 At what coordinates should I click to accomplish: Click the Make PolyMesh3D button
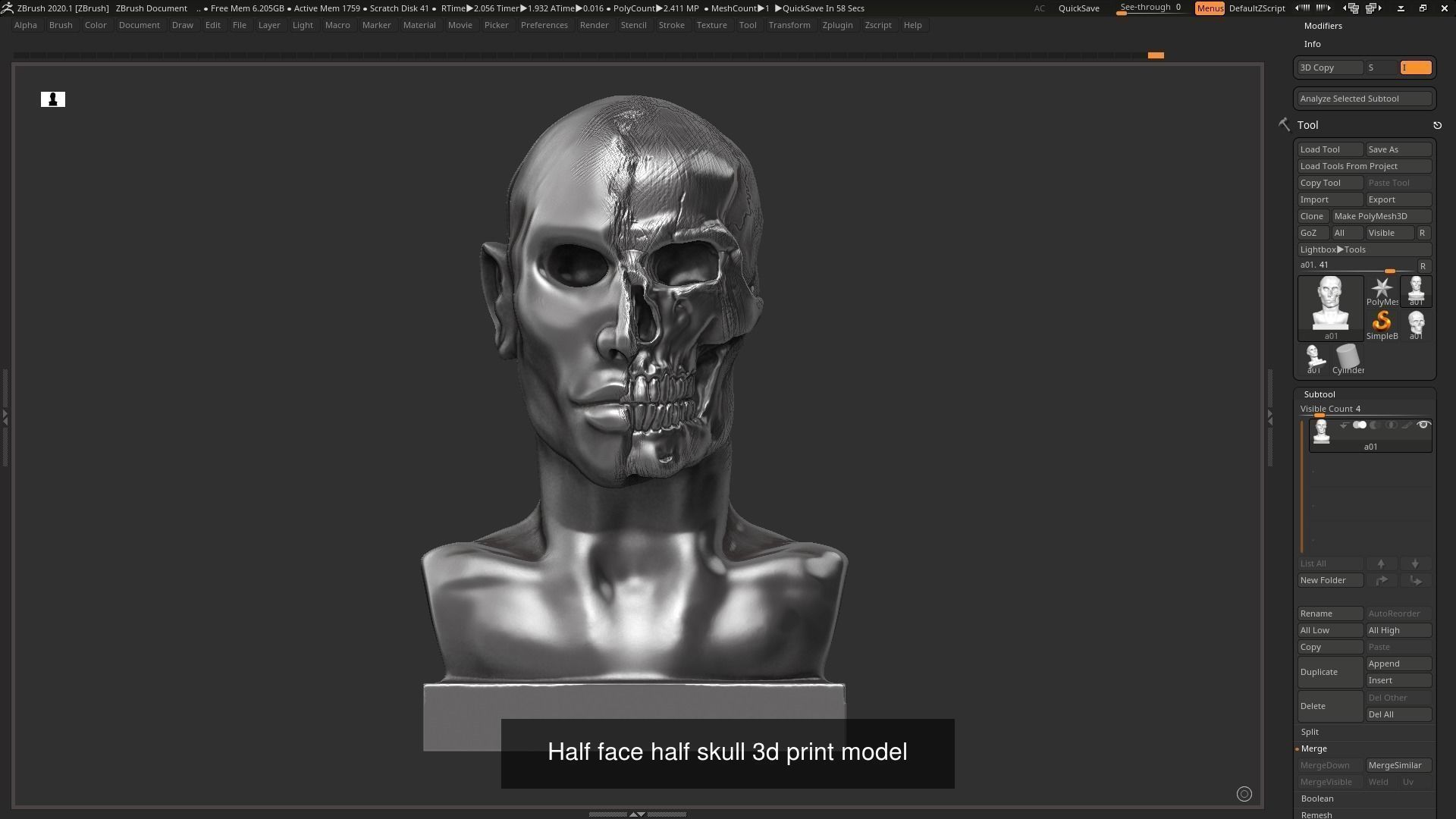1381,216
